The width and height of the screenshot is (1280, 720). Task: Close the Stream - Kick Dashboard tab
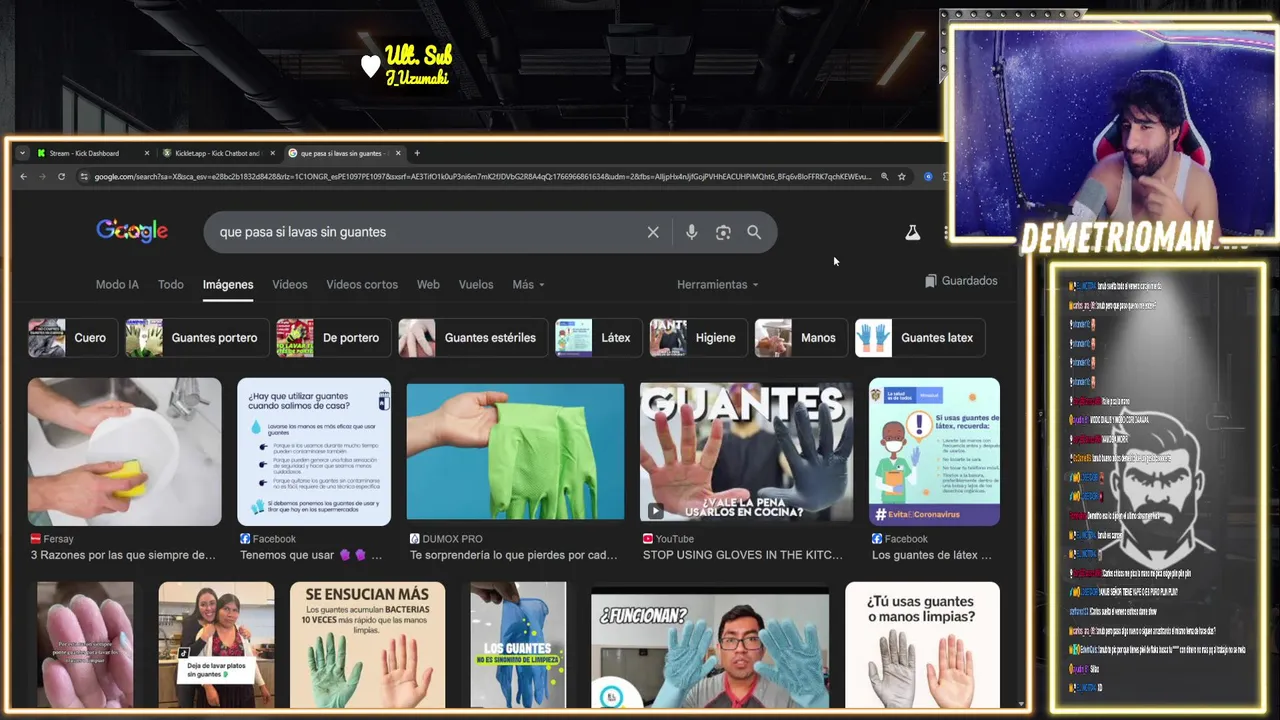147,153
